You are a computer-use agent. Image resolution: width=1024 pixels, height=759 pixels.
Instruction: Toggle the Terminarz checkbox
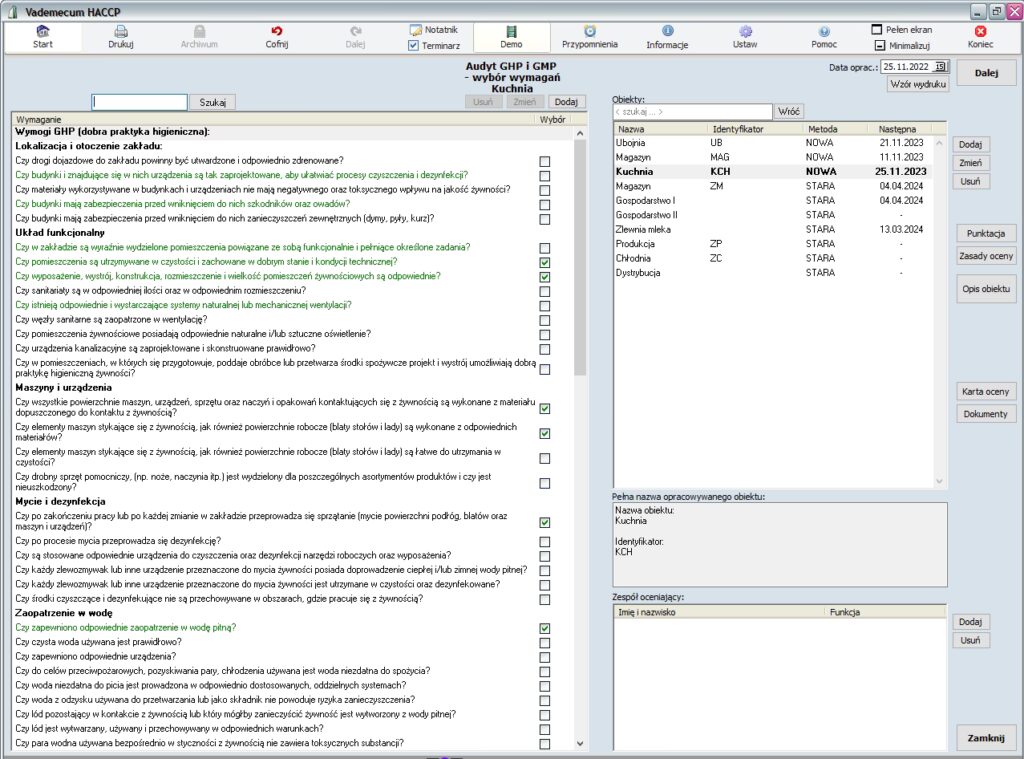click(414, 45)
